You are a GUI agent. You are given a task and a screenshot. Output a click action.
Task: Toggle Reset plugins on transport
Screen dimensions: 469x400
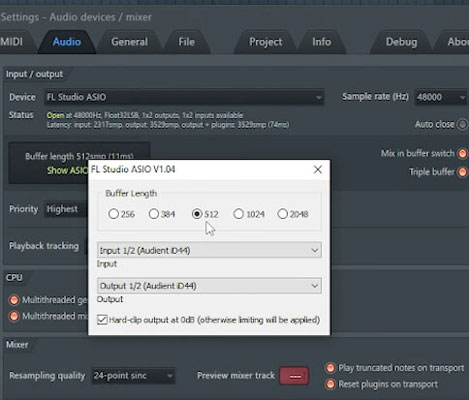pos(330,384)
